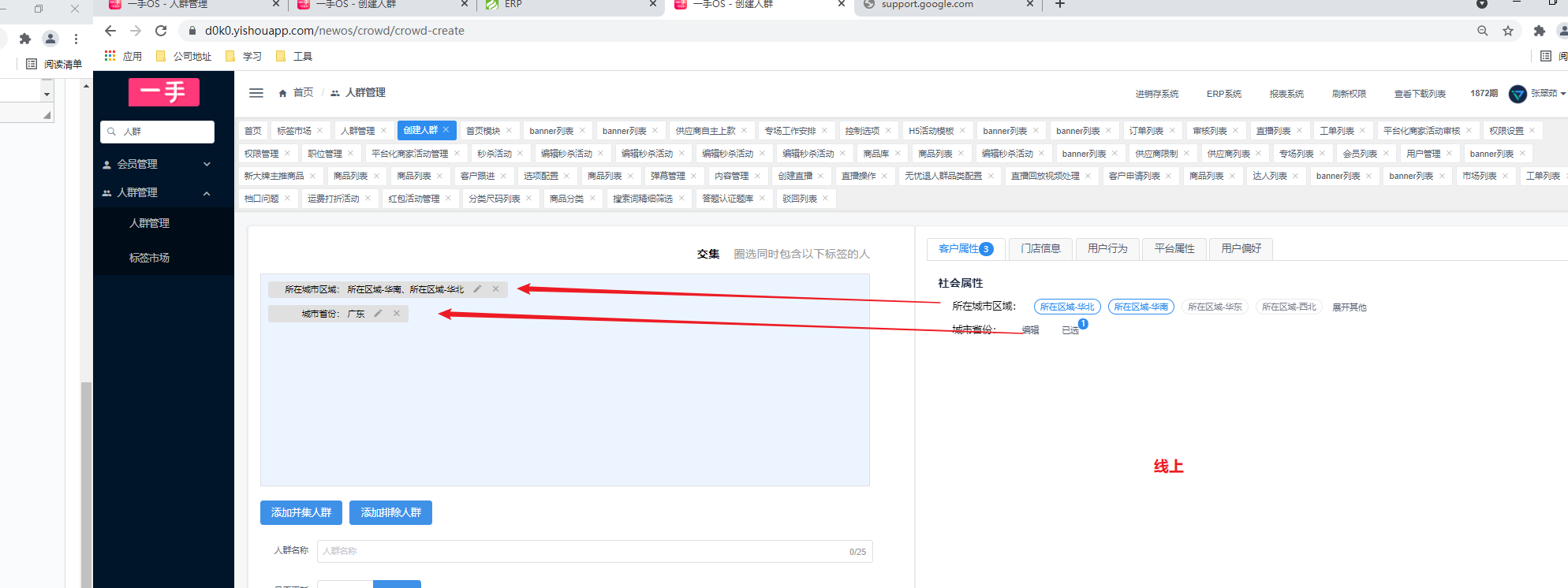Close the 答题认证题库 page tab
The height and width of the screenshot is (588, 1568).
point(762,199)
